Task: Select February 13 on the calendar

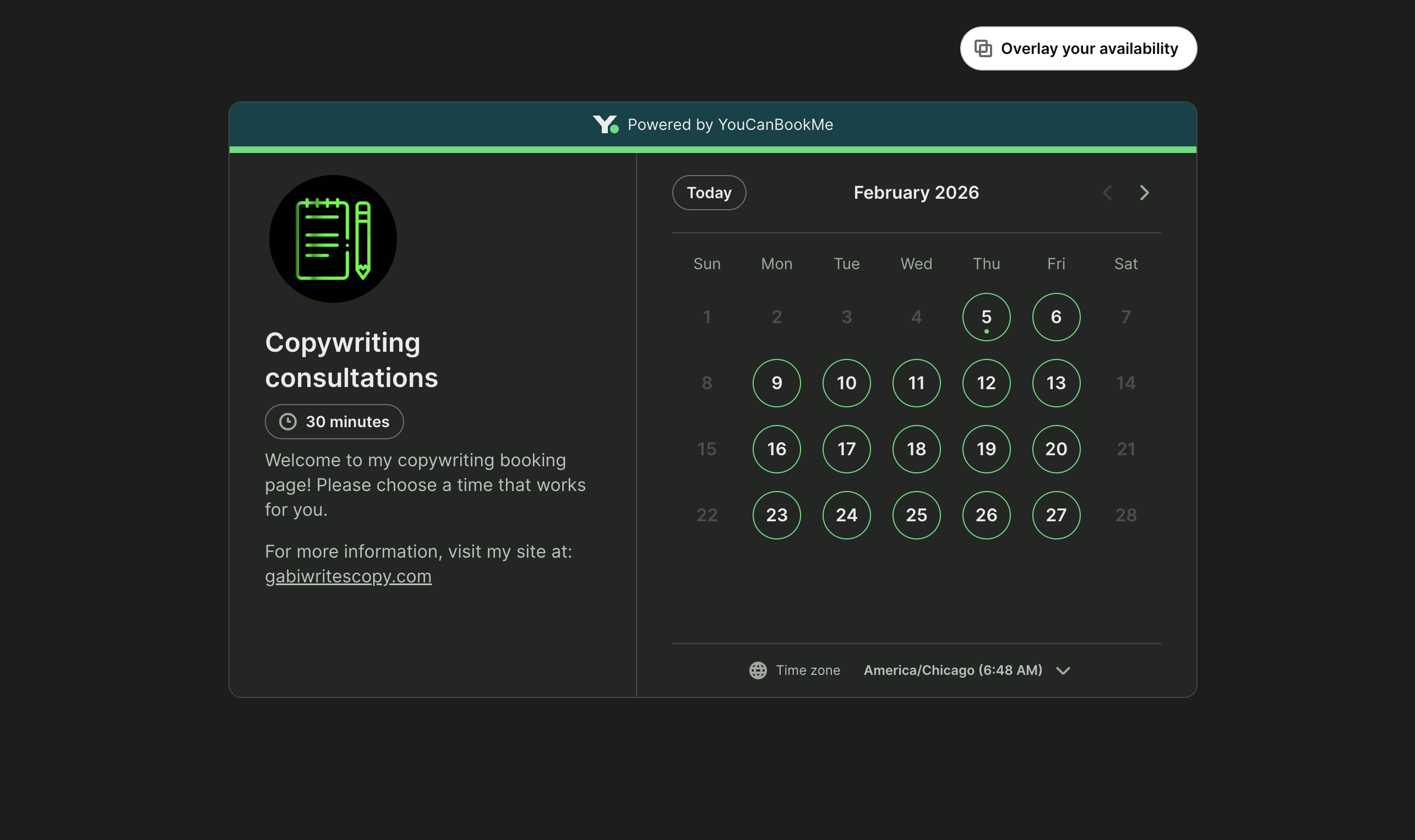Action: (1055, 383)
